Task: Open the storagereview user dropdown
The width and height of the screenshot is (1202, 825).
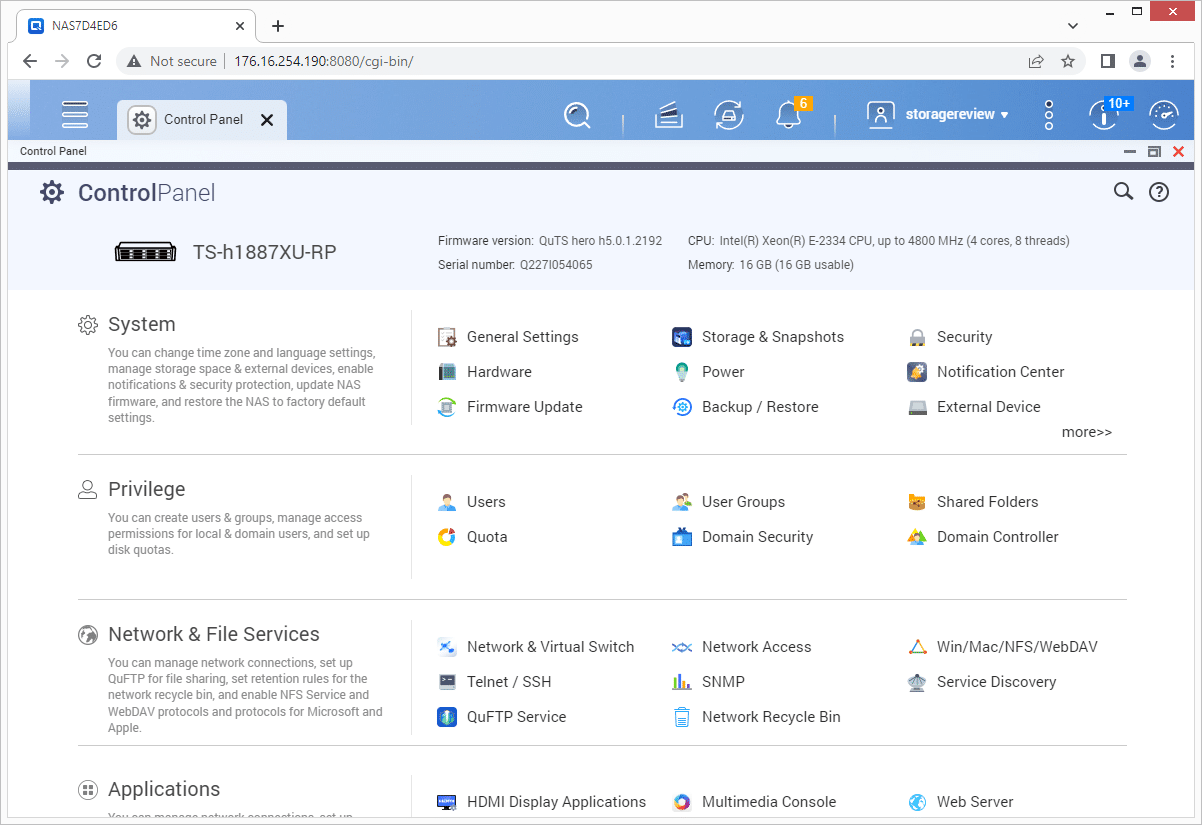Action: pyautogui.click(x=937, y=115)
